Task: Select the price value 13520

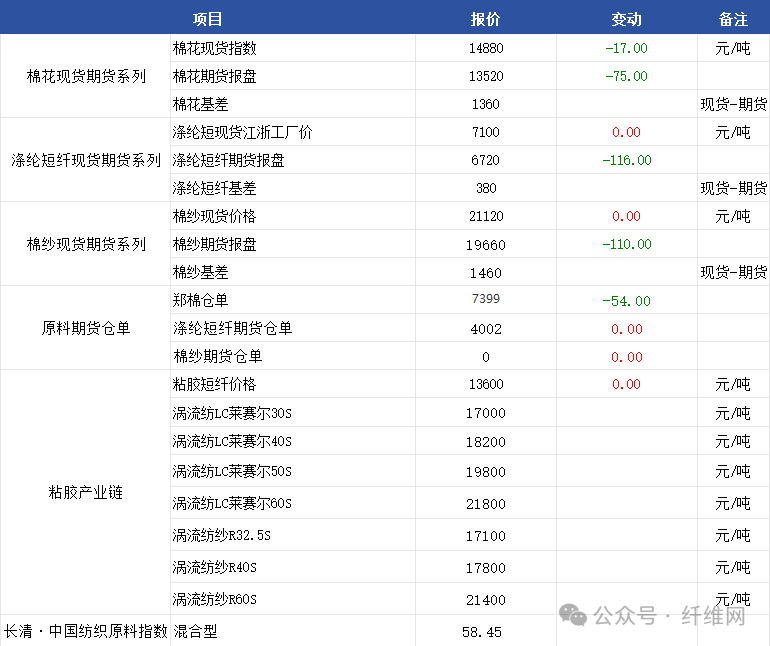Action: pos(486,76)
